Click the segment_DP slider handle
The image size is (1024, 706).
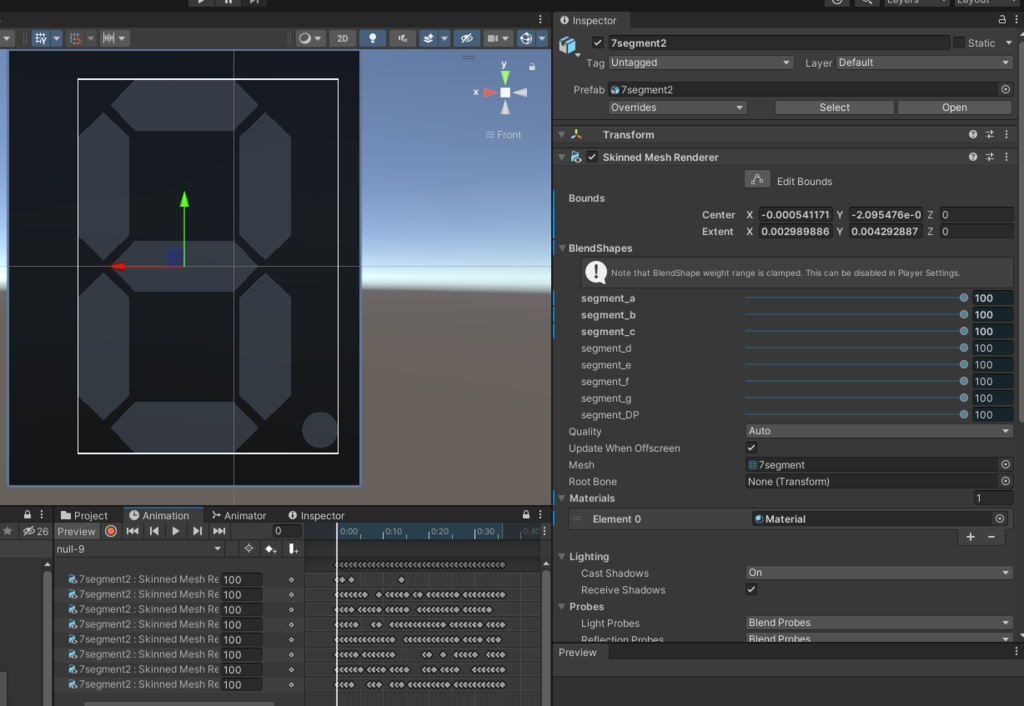click(964, 415)
